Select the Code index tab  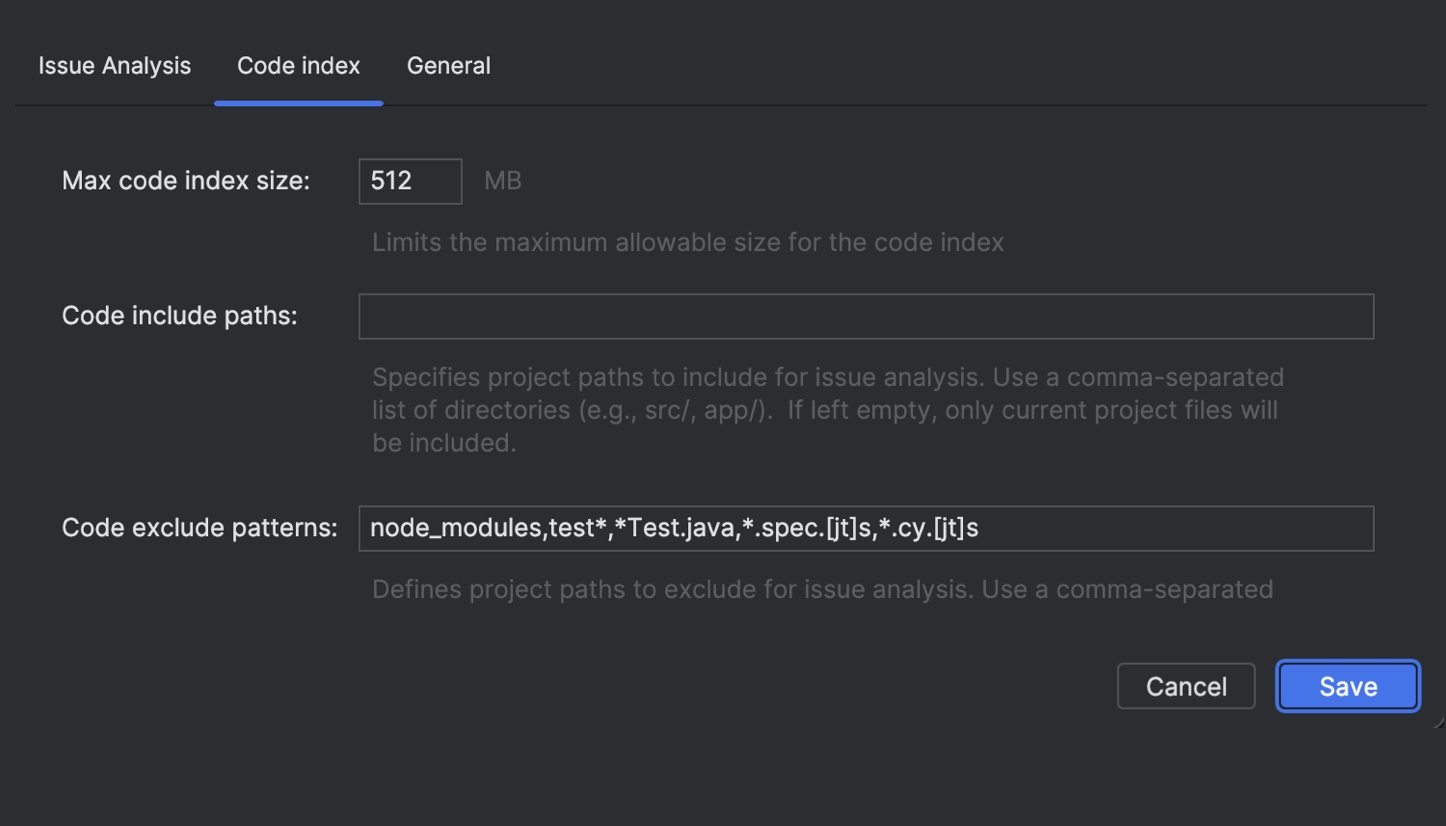298,66
